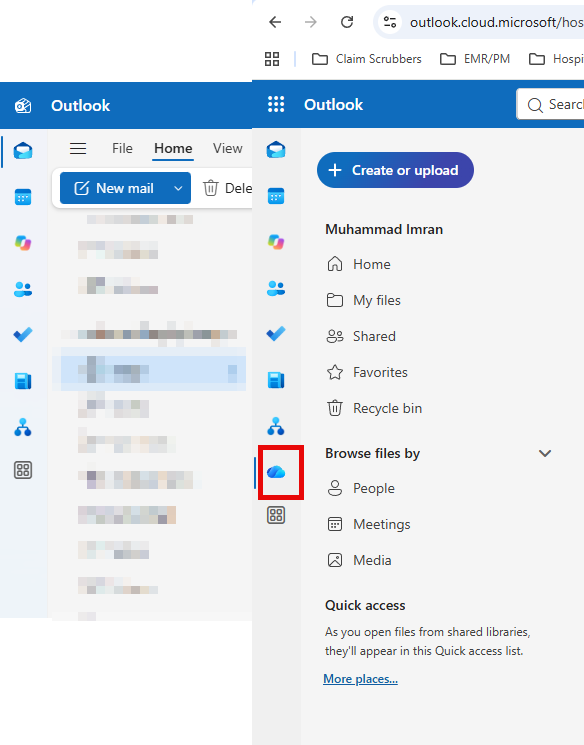Screen dimensions: 584x745
Task: Expand New mail dropdown arrow
Action: click(x=178, y=188)
